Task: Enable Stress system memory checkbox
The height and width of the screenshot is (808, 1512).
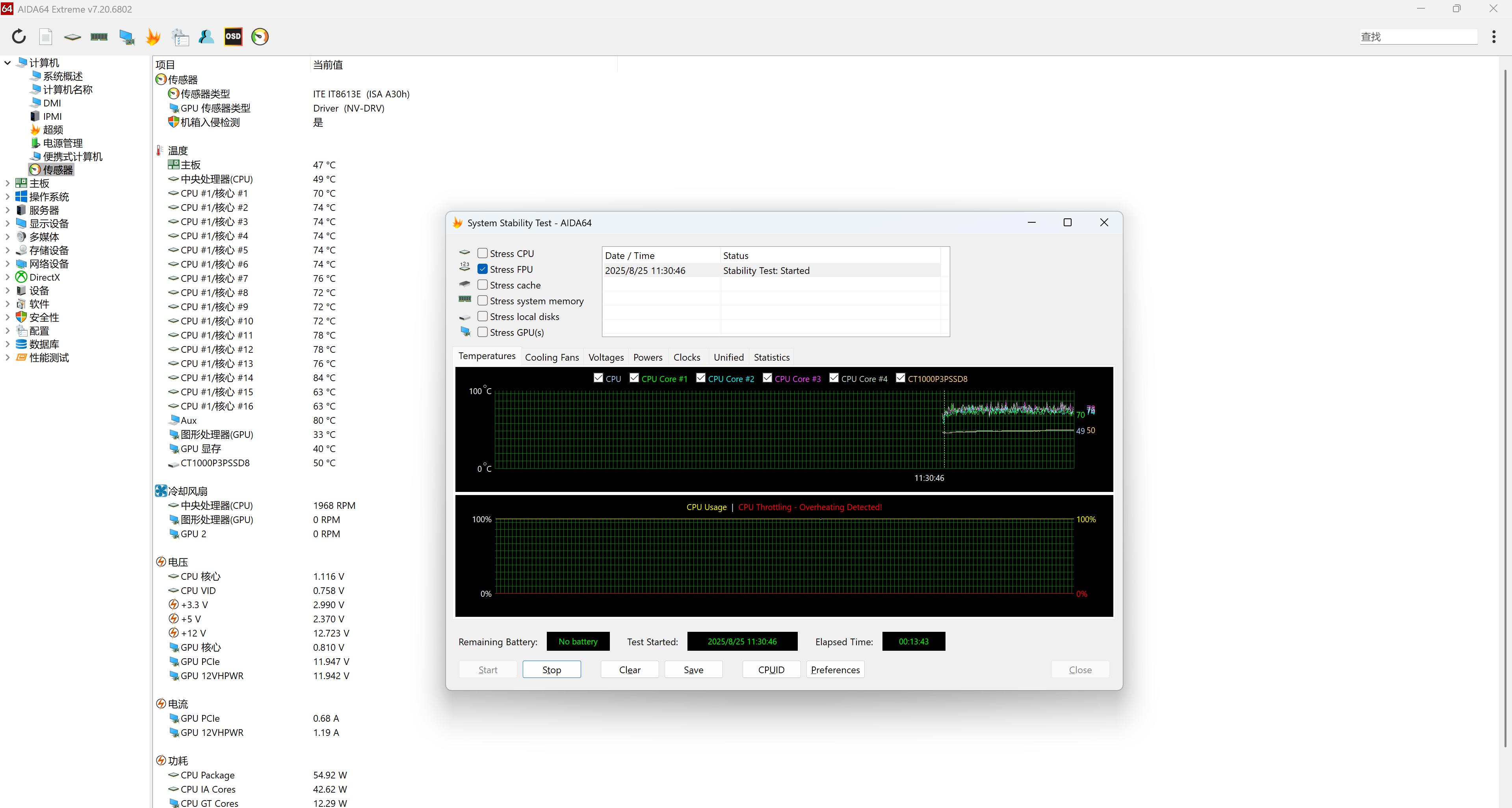Action: (483, 301)
